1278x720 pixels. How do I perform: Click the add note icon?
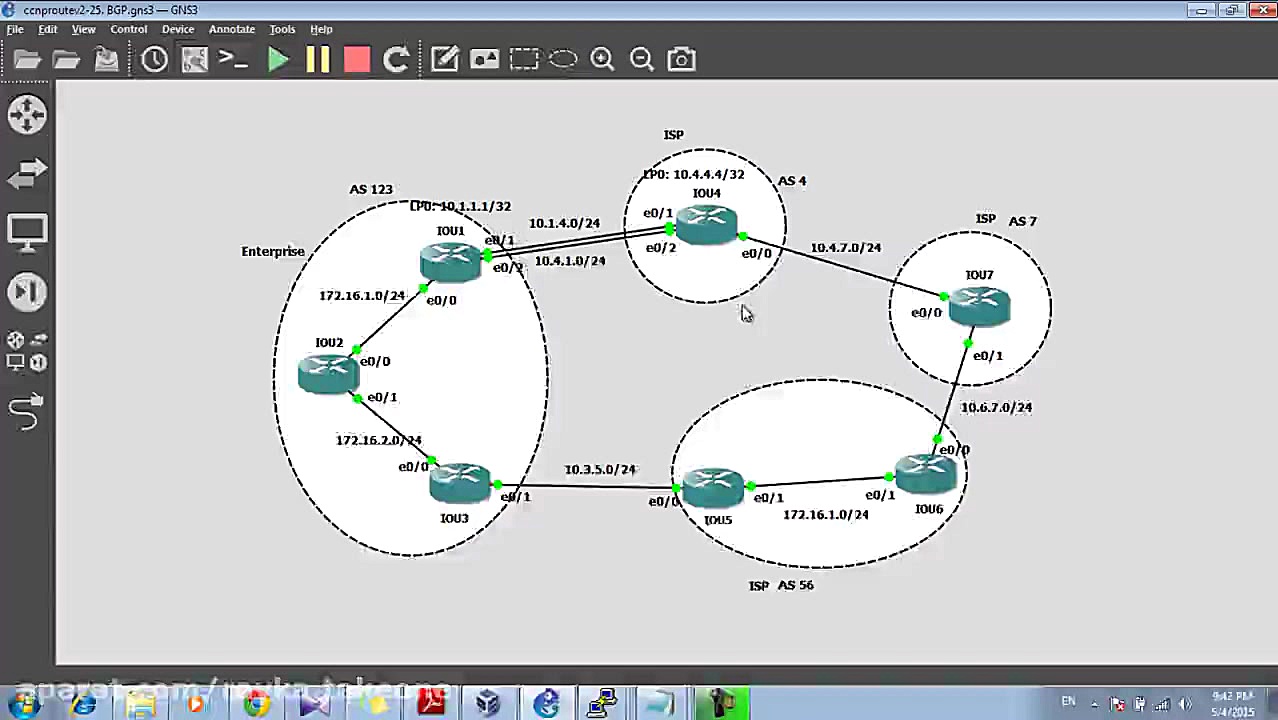tap(445, 60)
